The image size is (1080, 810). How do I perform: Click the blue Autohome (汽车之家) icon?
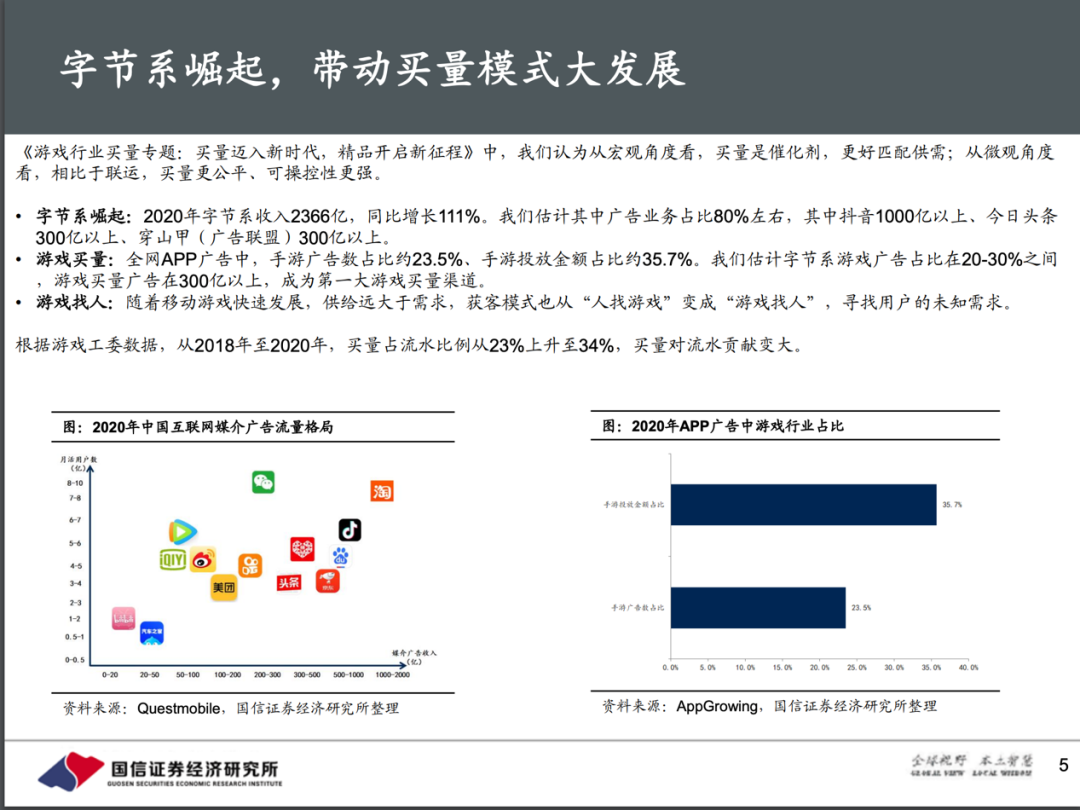pos(151,631)
